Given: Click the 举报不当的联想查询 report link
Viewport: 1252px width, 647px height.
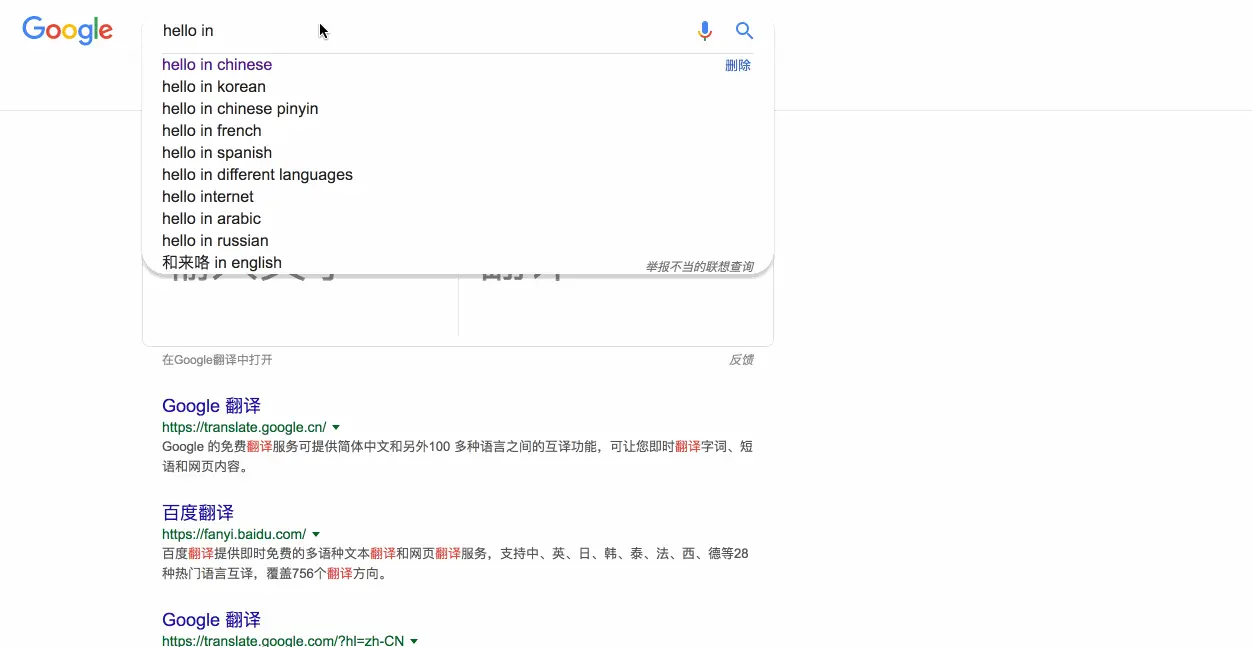Looking at the screenshot, I should [699, 267].
